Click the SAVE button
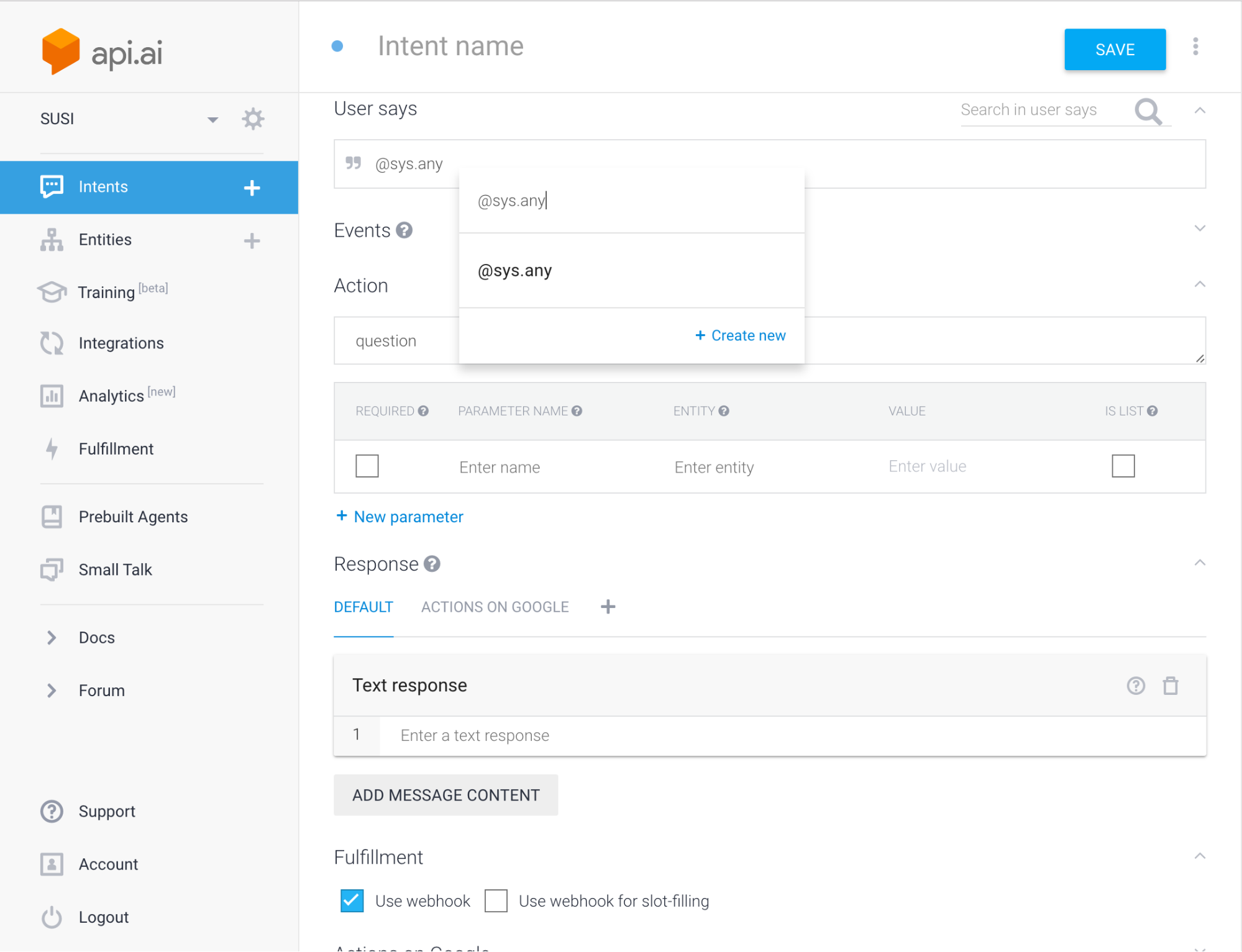 [1114, 50]
